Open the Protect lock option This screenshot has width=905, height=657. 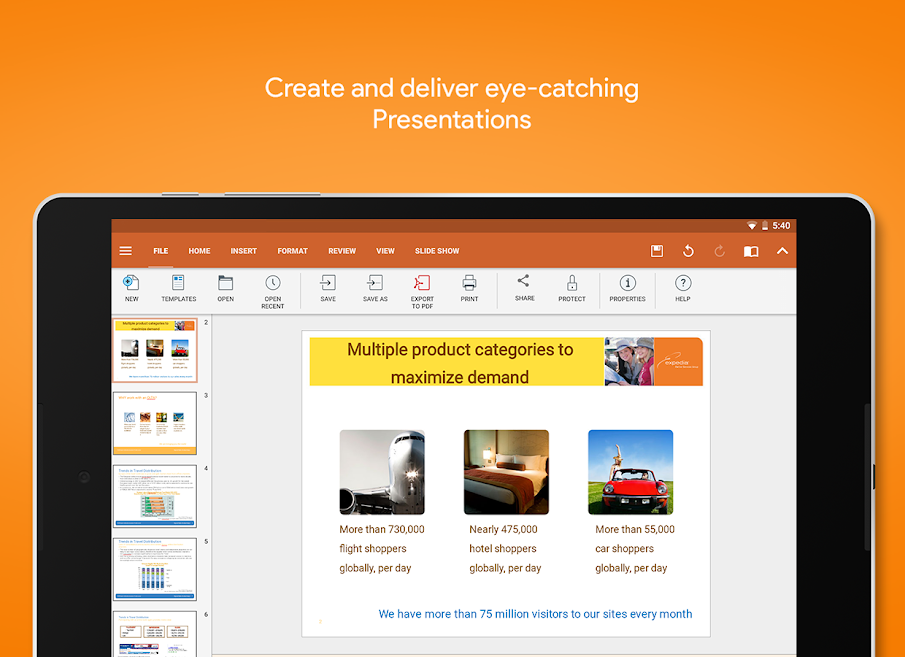pos(572,284)
